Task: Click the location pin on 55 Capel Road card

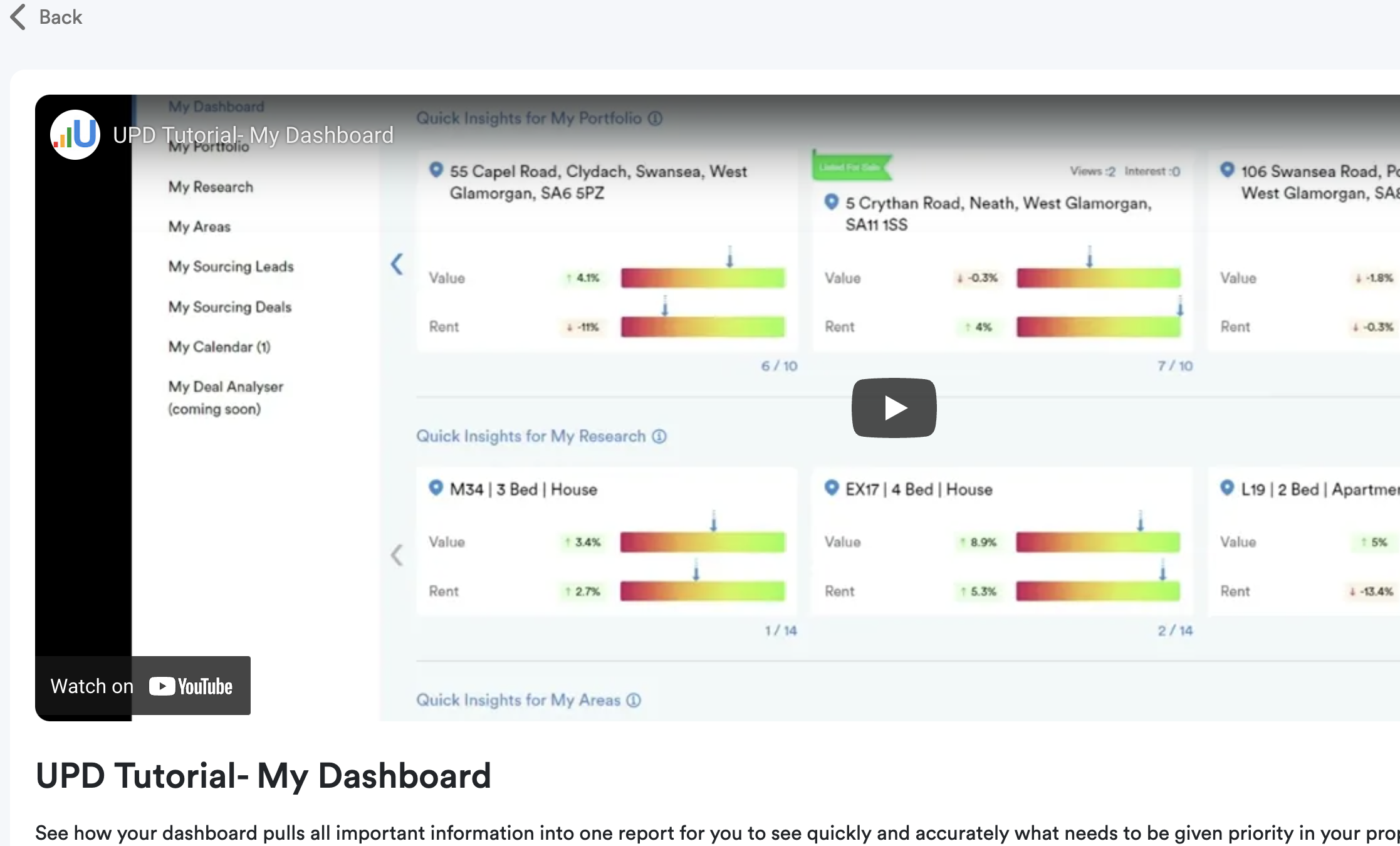Action: (x=436, y=169)
